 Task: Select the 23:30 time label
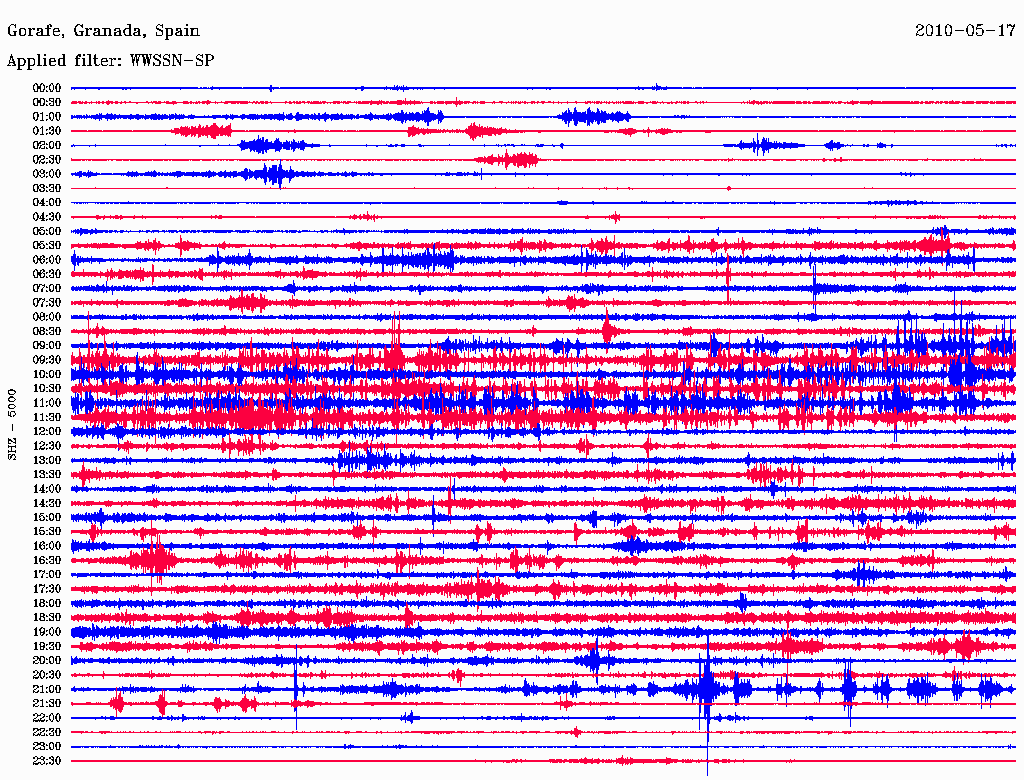[x=46, y=761]
